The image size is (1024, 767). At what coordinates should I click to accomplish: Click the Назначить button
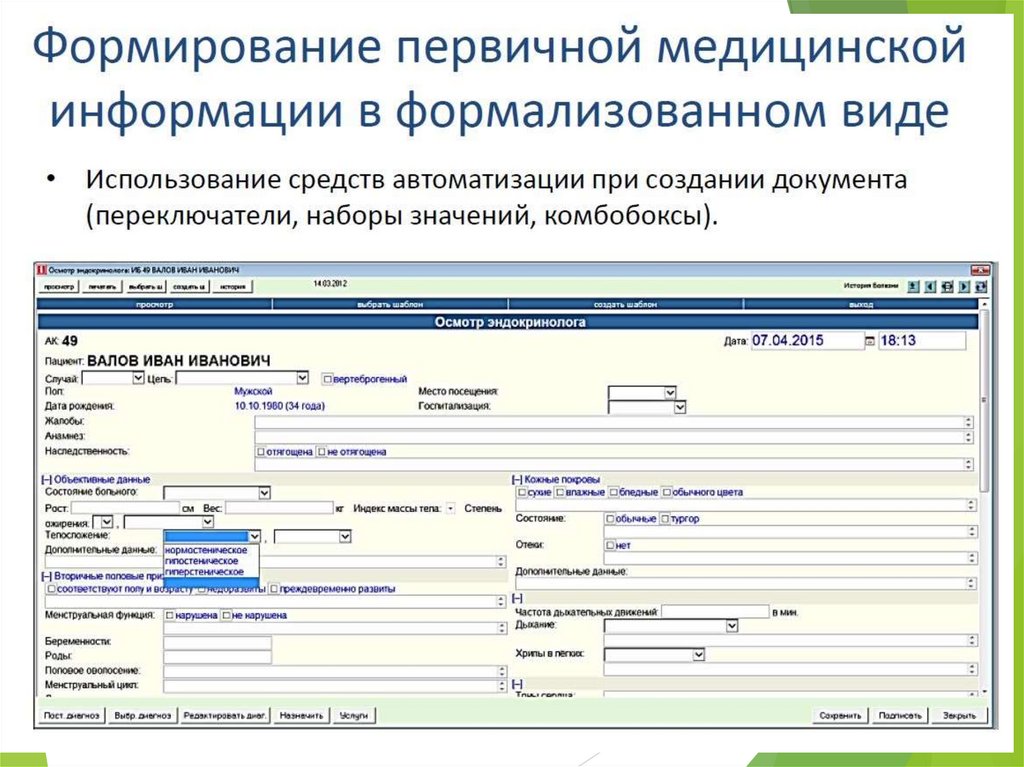(x=302, y=716)
